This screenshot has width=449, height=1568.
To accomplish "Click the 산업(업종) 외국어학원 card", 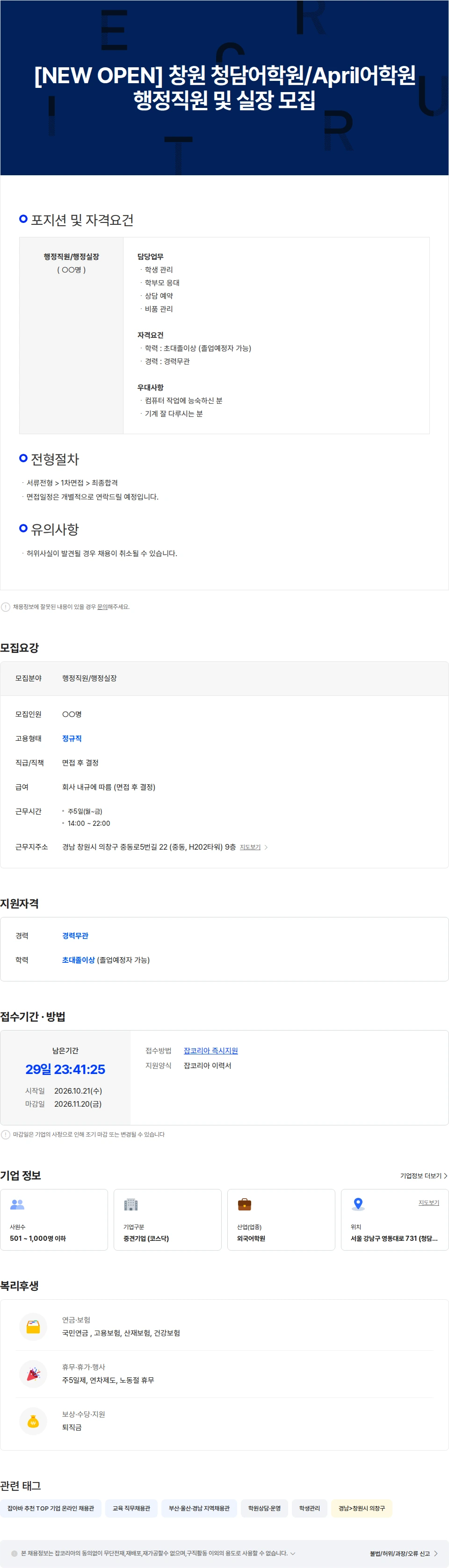I will pos(281,1220).
